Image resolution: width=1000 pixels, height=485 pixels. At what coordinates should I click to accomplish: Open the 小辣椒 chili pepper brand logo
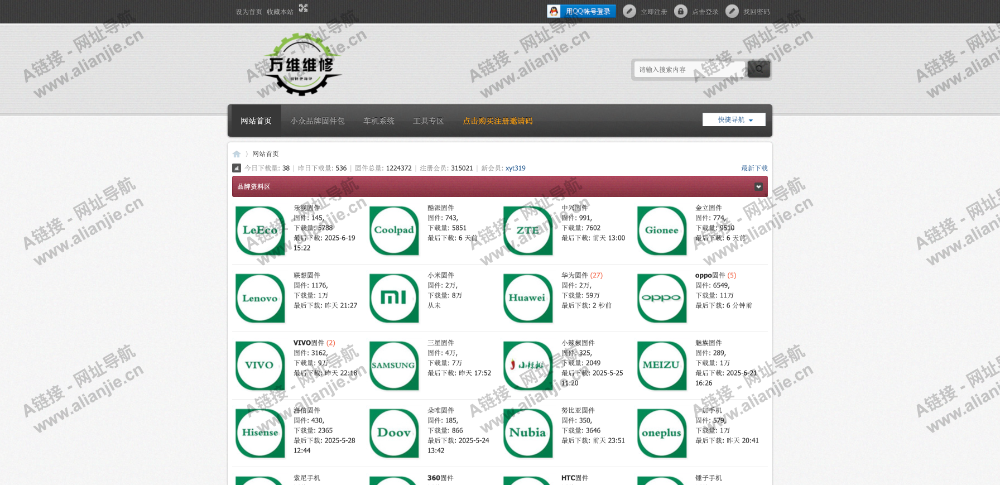[528, 366]
